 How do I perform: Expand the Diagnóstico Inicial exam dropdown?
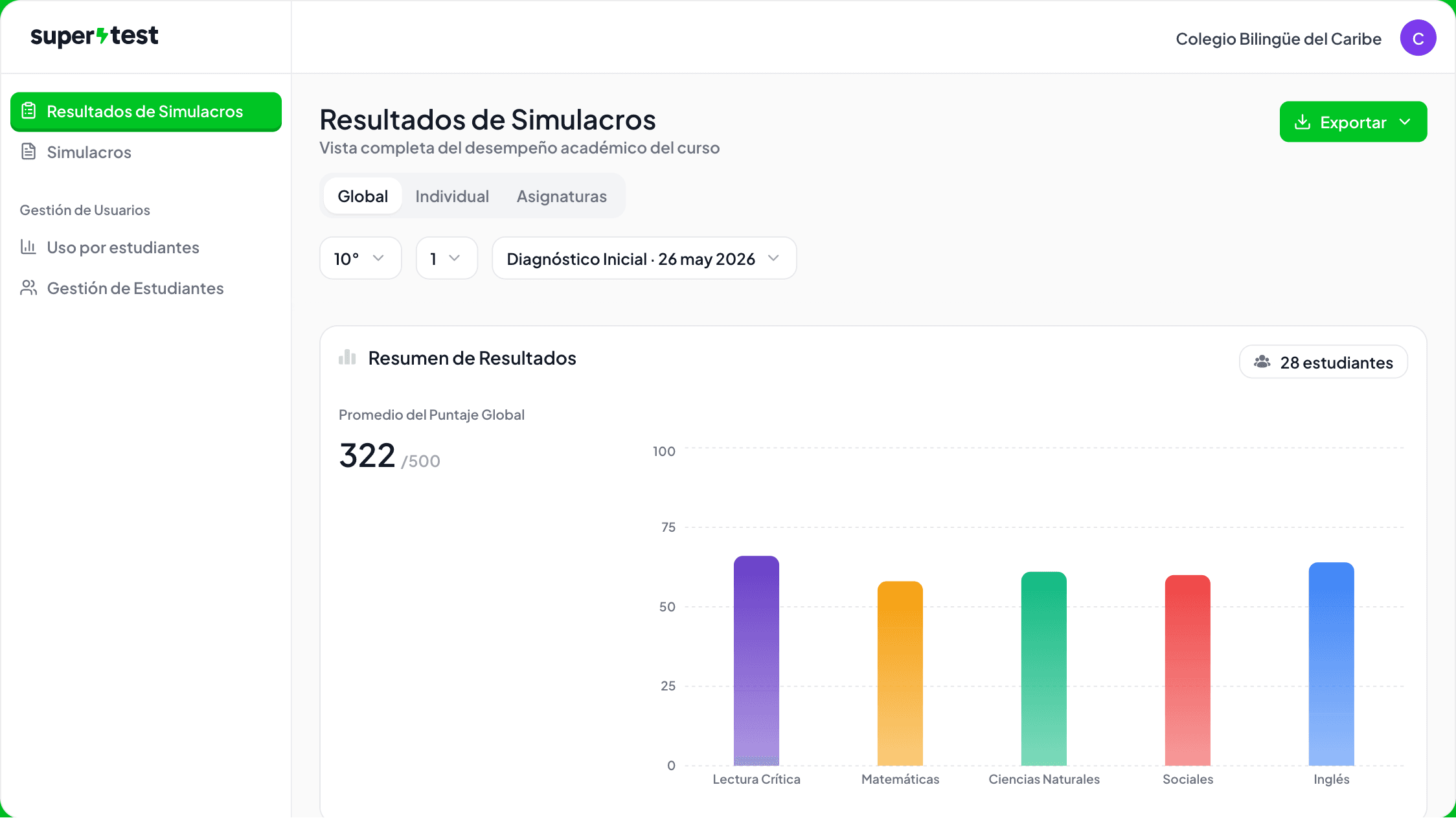click(644, 258)
